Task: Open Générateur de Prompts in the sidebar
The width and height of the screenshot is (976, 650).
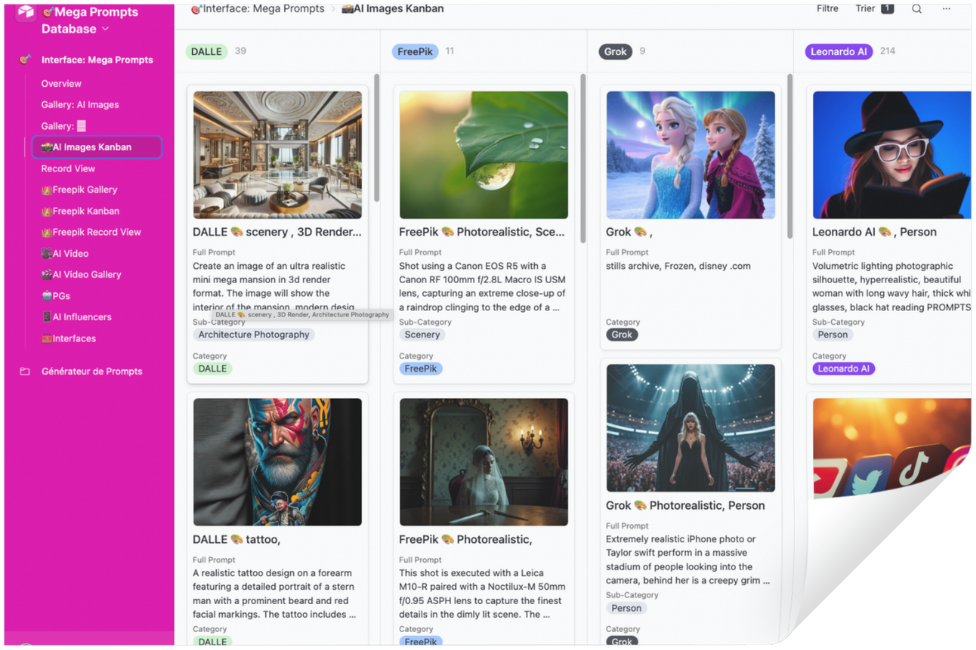Action: (x=92, y=371)
